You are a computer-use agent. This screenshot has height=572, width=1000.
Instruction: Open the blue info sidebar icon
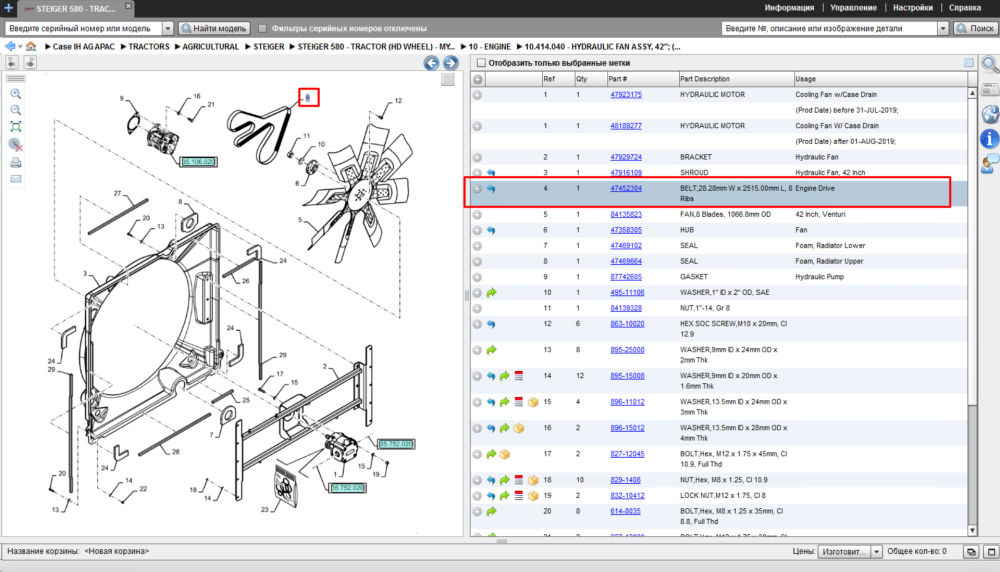click(990, 138)
